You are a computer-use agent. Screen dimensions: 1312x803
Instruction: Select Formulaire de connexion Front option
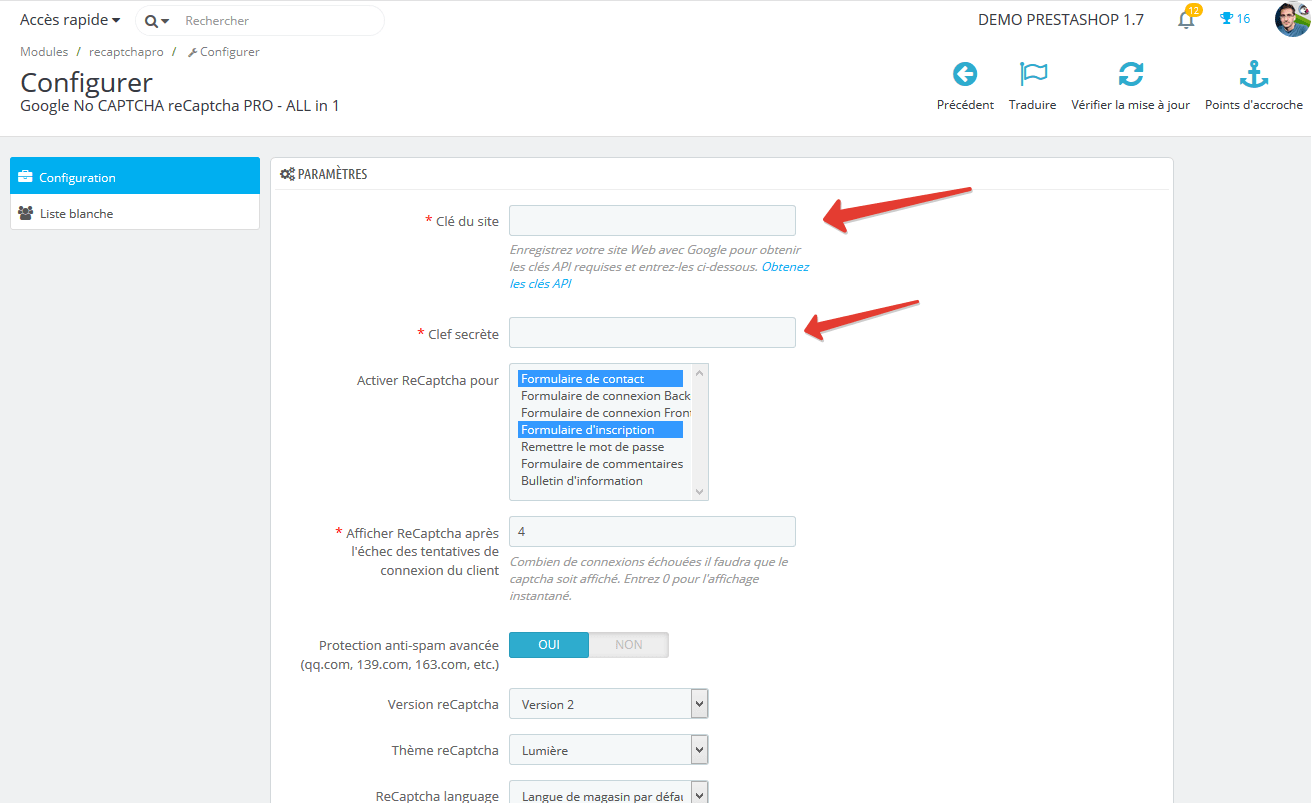(605, 413)
